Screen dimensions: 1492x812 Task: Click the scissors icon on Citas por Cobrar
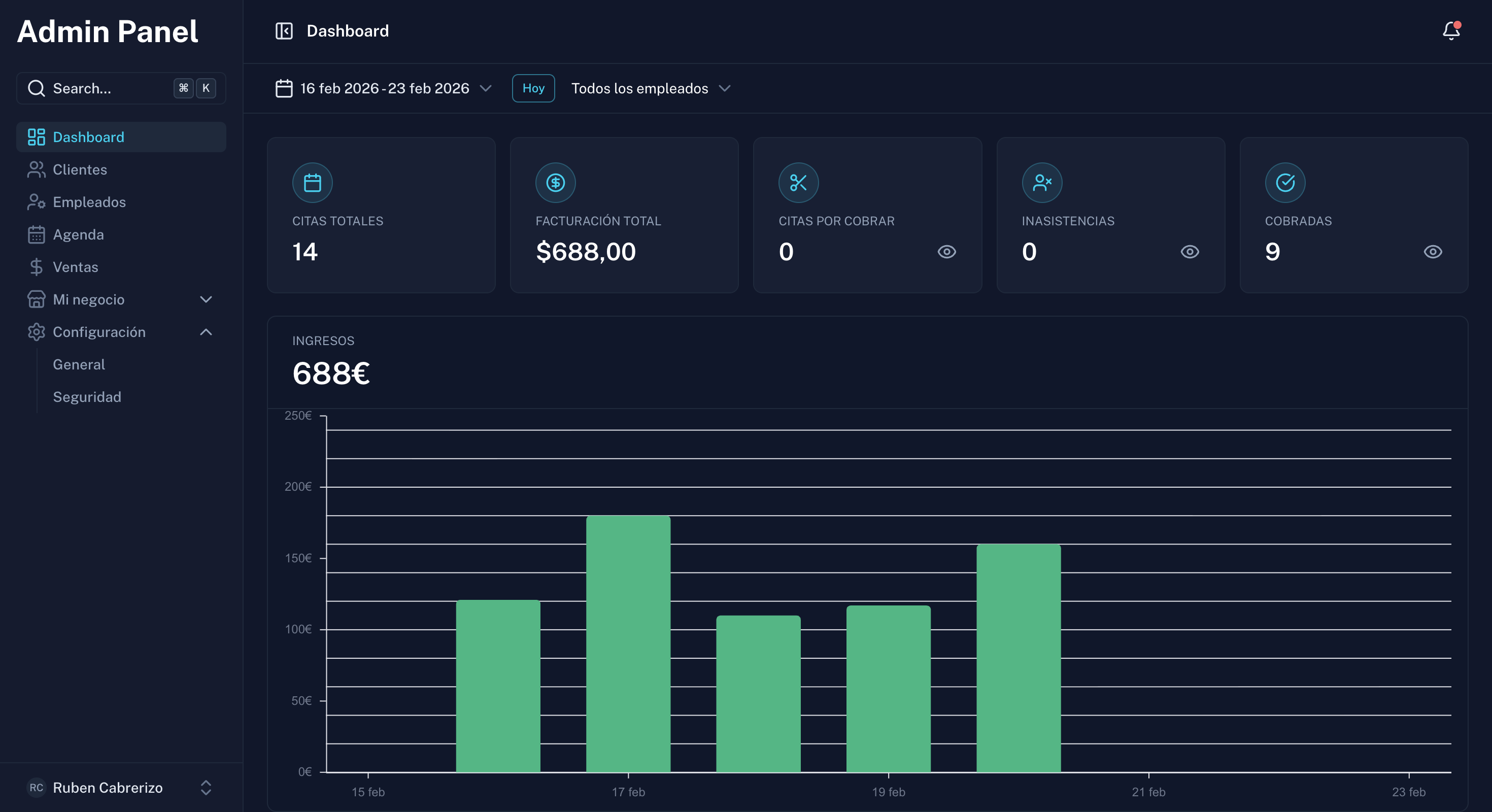tap(798, 183)
